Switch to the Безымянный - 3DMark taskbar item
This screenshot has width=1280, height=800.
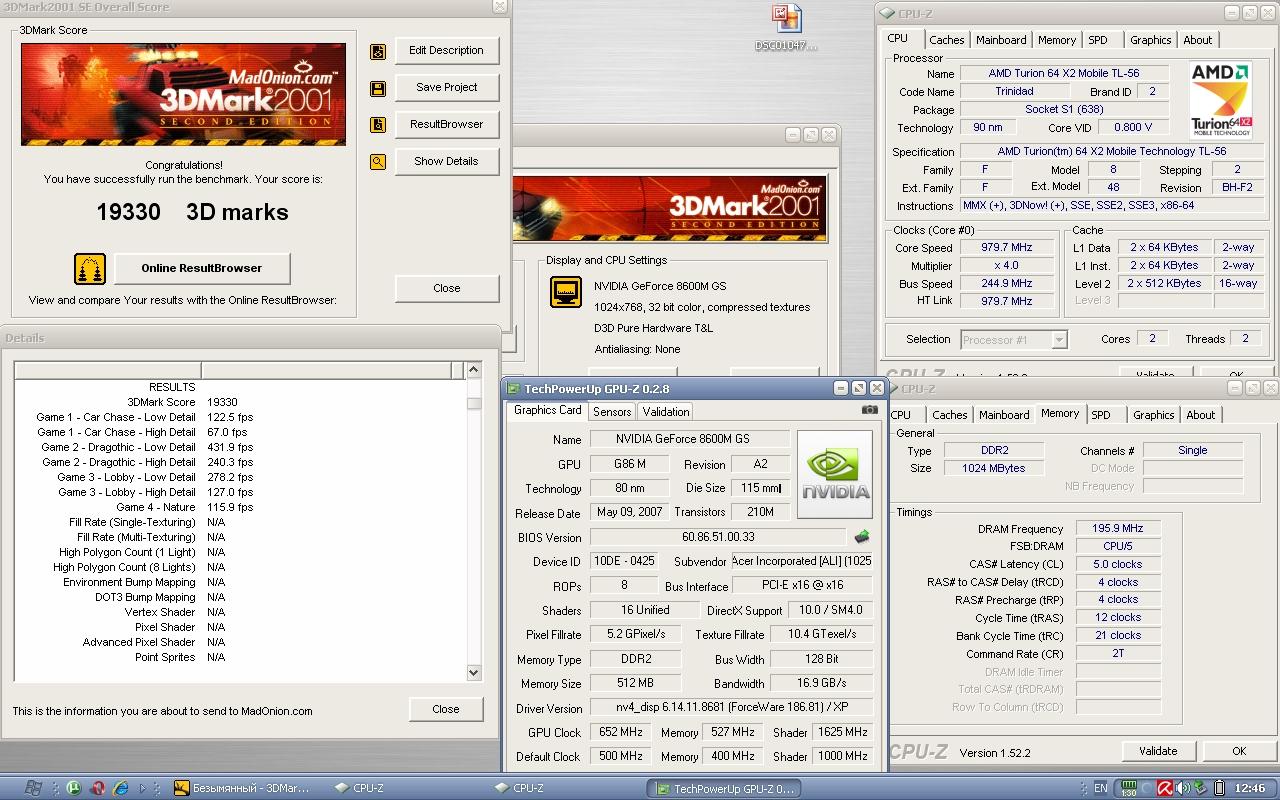[243, 788]
